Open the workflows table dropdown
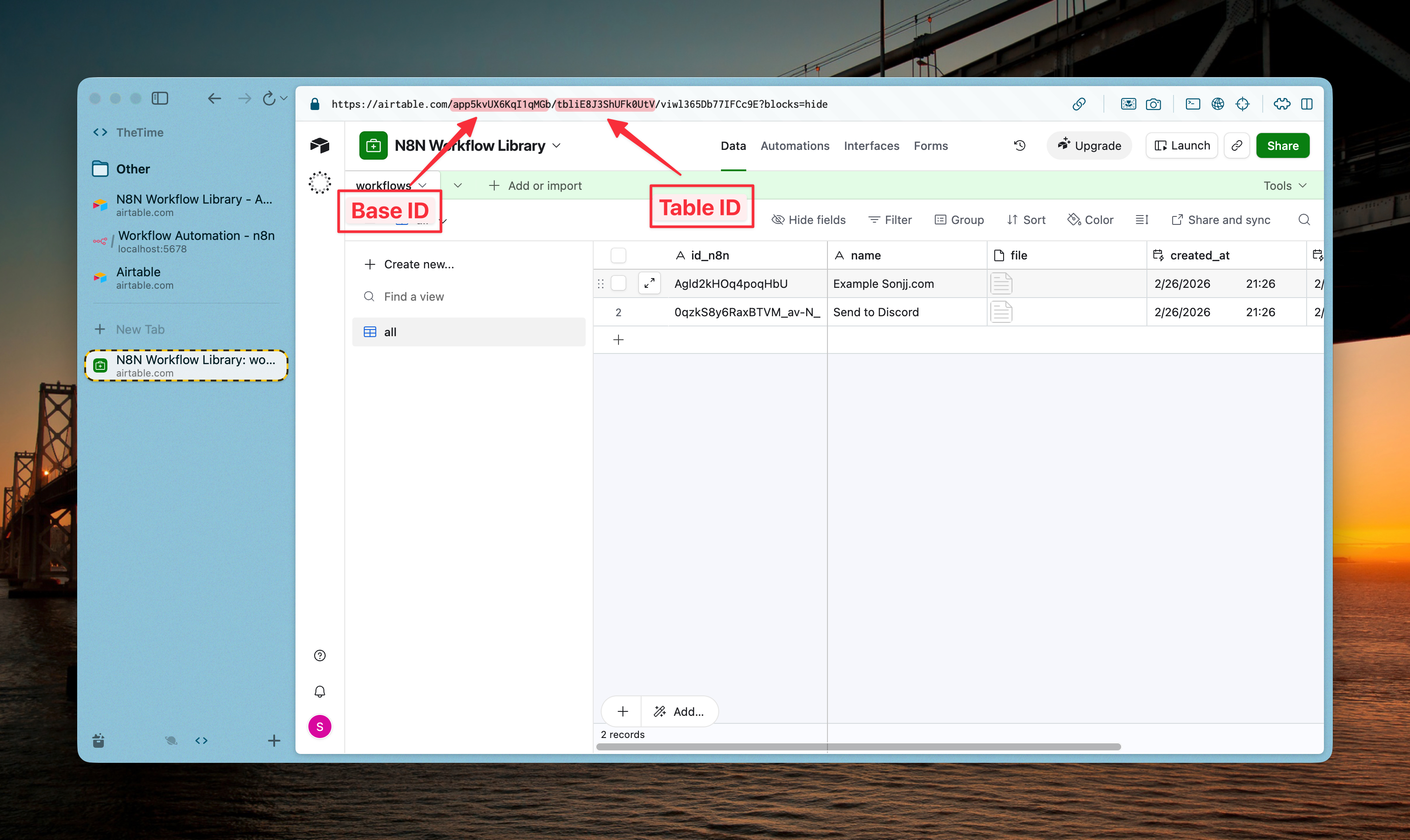 (x=422, y=184)
